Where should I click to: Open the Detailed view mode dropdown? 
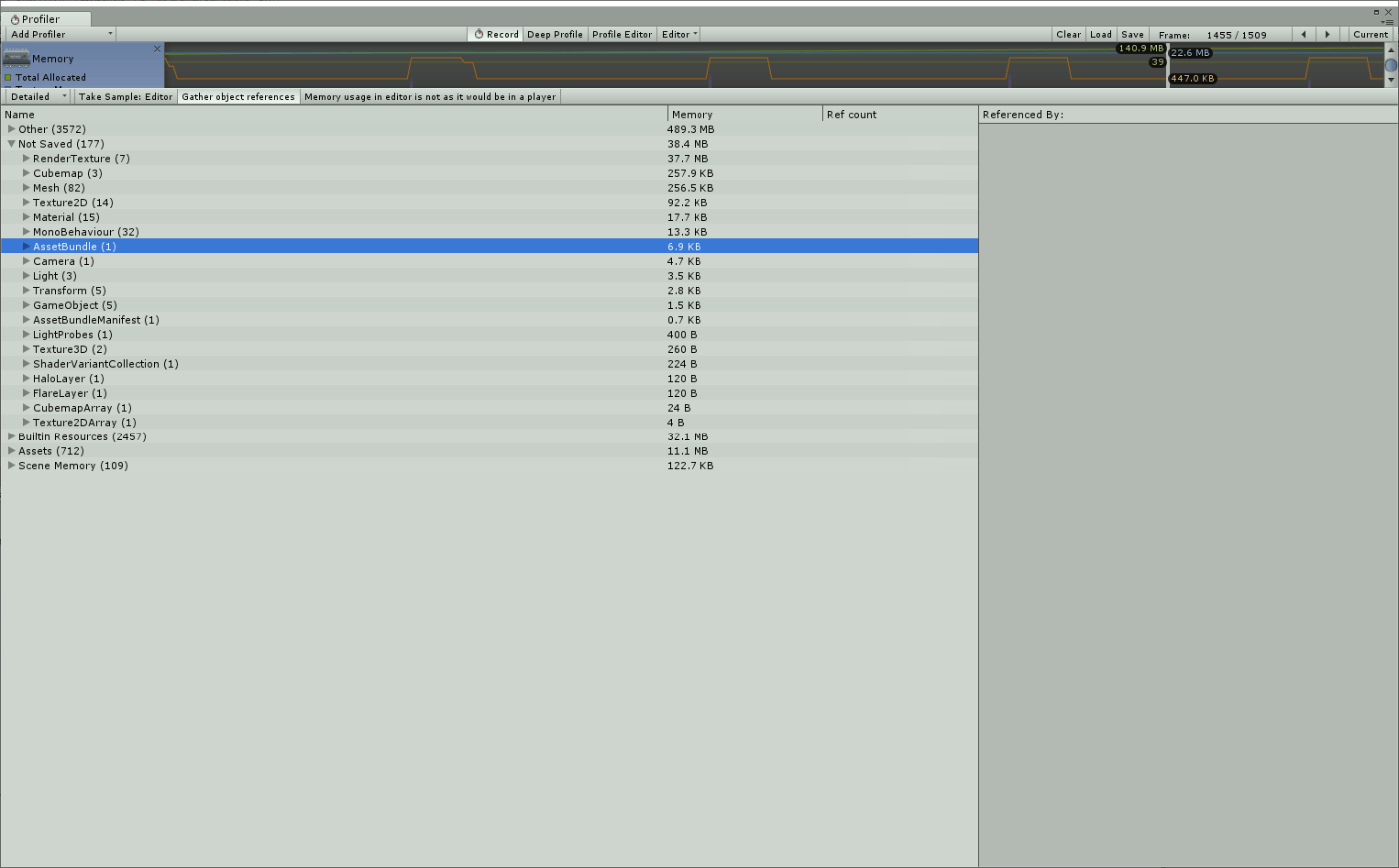tap(38, 97)
